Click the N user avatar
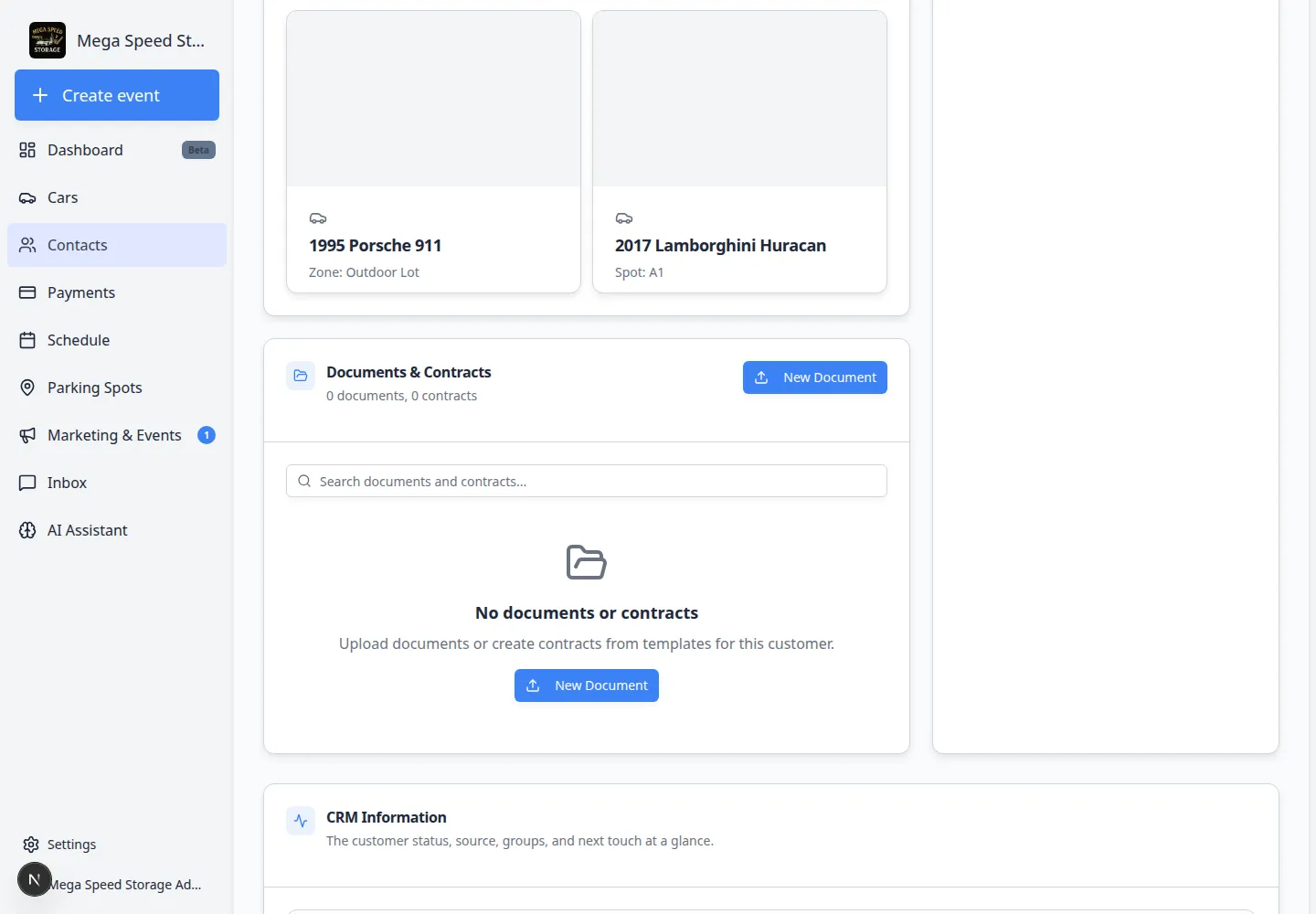The image size is (1316, 914). coord(35,879)
